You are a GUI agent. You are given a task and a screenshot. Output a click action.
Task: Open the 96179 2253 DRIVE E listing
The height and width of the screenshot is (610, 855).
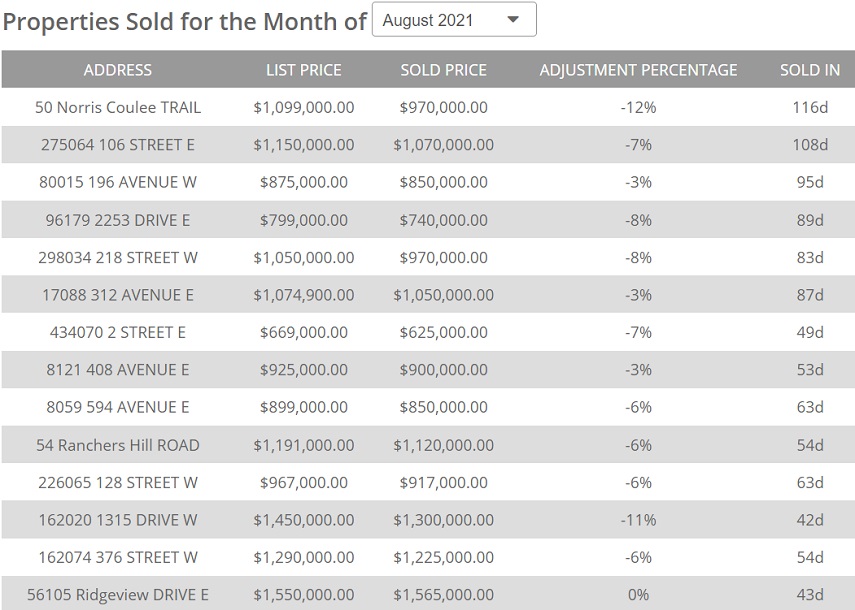(x=118, y=220)
